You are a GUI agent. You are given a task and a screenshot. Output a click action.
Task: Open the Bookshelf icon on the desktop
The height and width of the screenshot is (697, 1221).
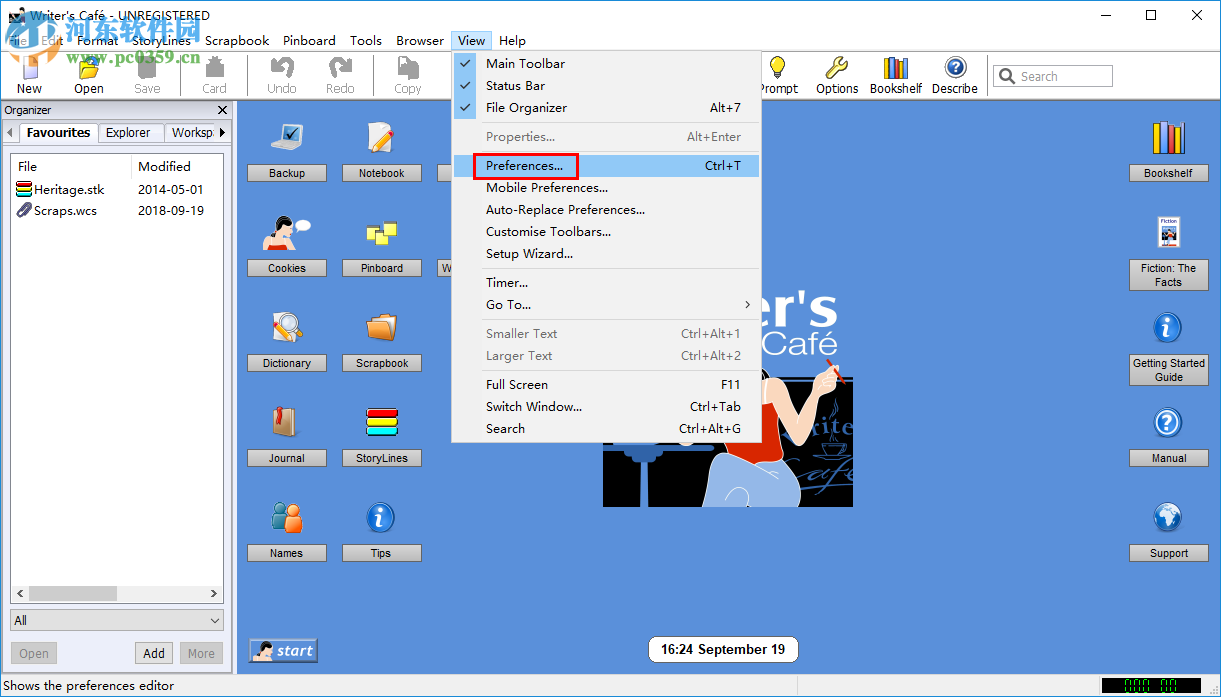click(x=1168, y=138)
